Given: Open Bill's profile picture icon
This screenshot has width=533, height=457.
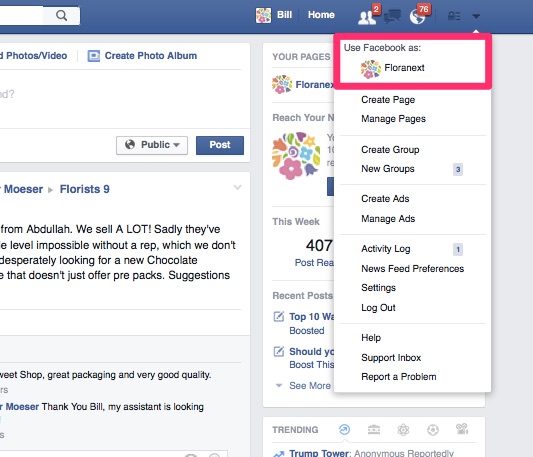Looking at the screenshot, I should click(263, 15).
